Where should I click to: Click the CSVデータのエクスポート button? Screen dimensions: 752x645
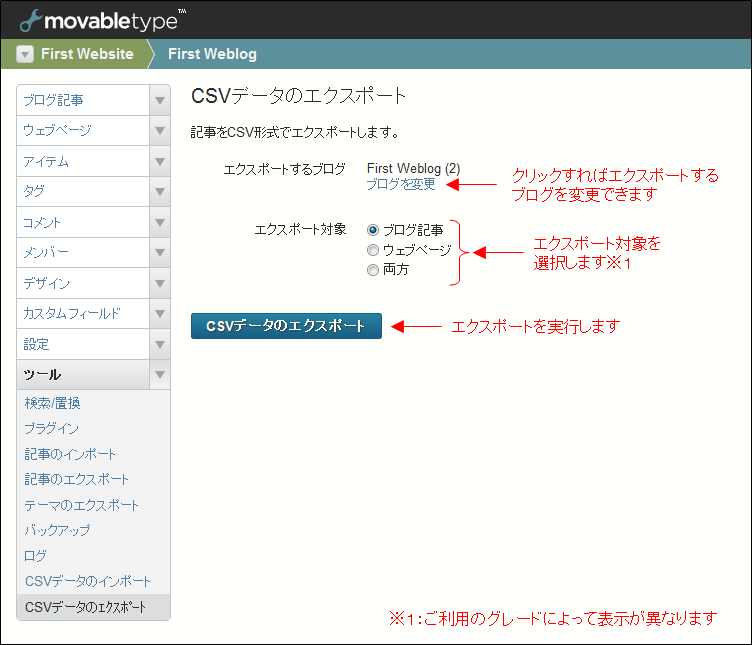click(286, 326)
